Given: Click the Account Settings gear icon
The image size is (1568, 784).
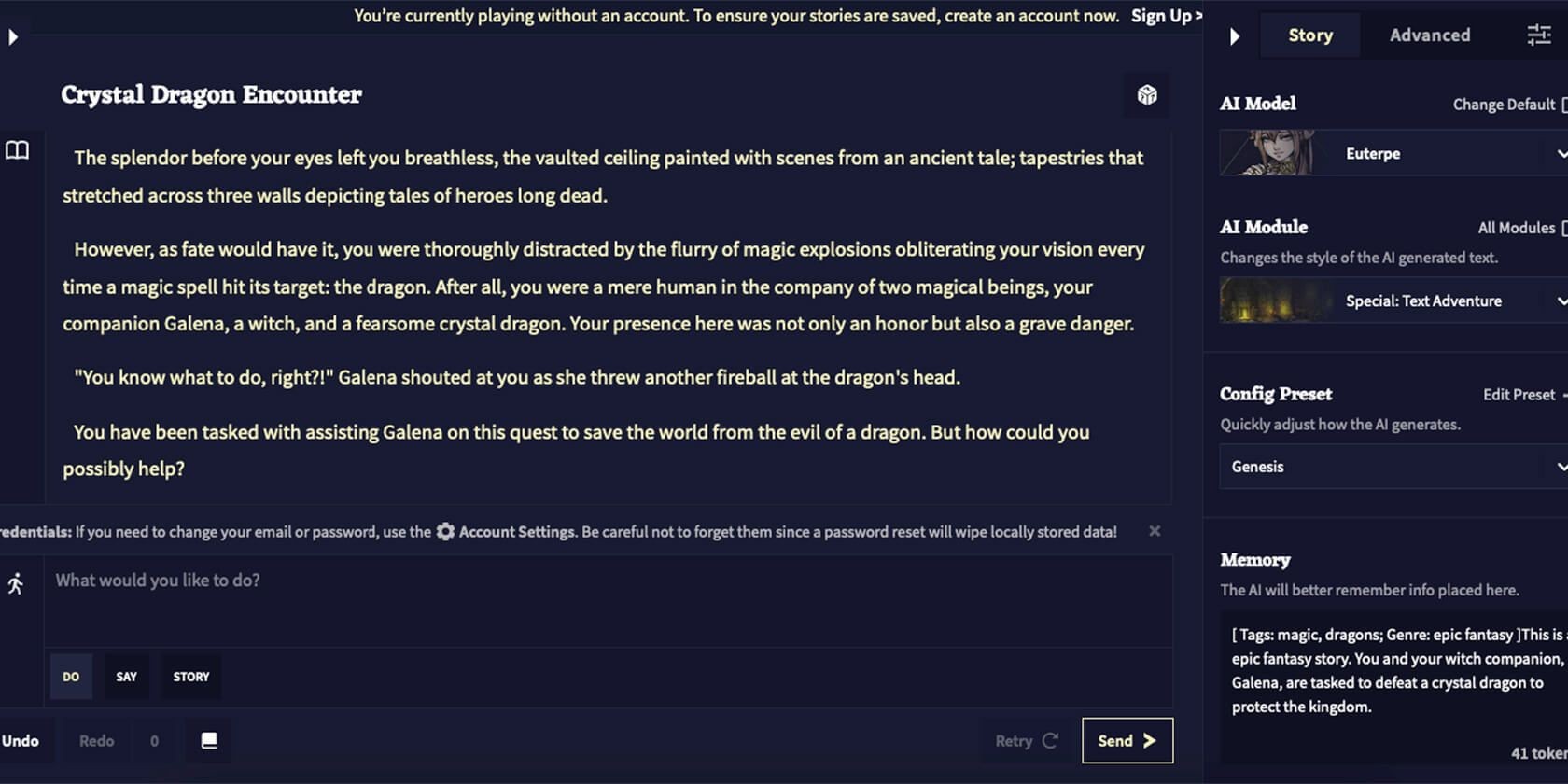Looking at the screenshot, I should click(x=445, y=531).
